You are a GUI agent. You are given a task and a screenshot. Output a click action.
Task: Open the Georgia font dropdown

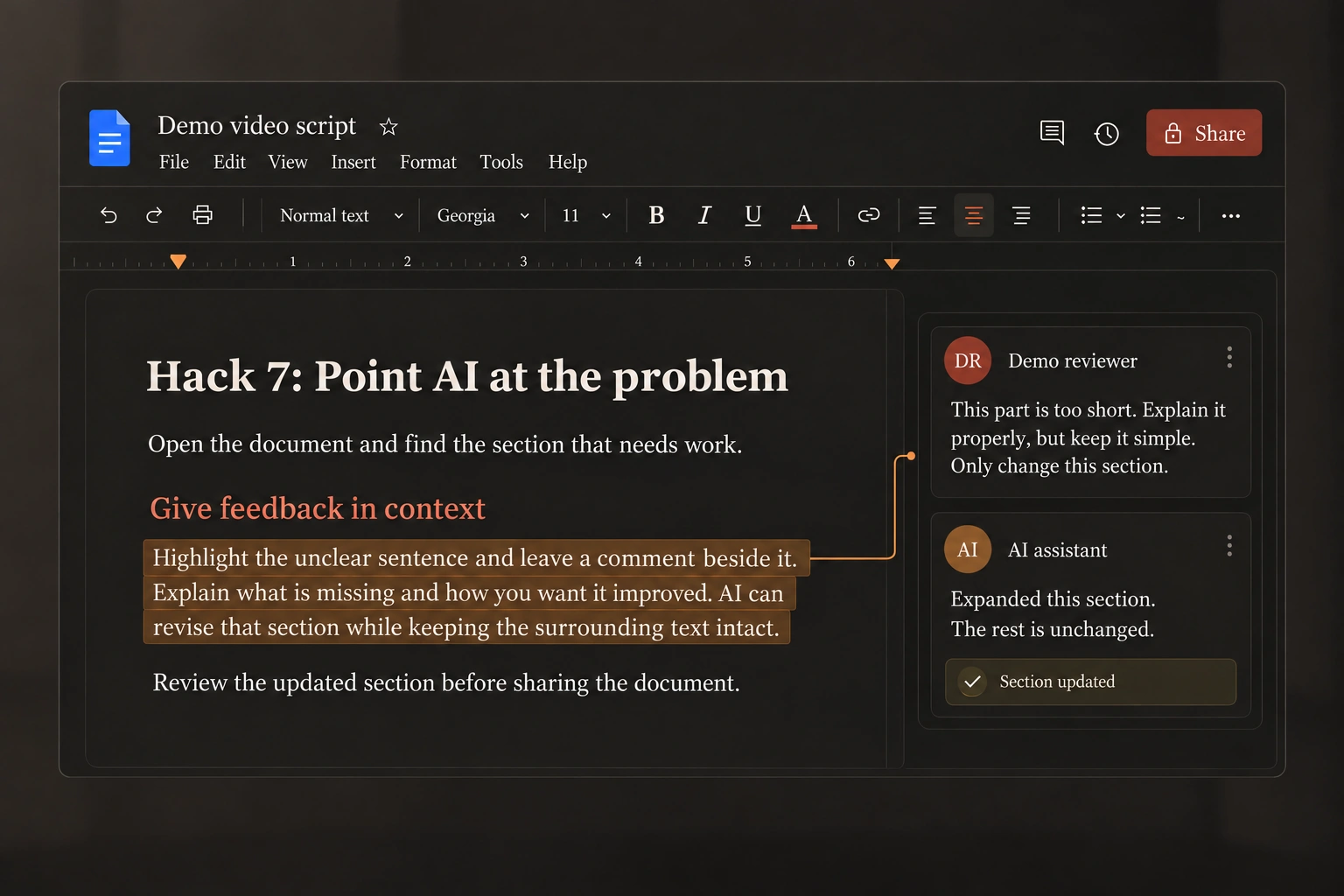tap(483, 215)
